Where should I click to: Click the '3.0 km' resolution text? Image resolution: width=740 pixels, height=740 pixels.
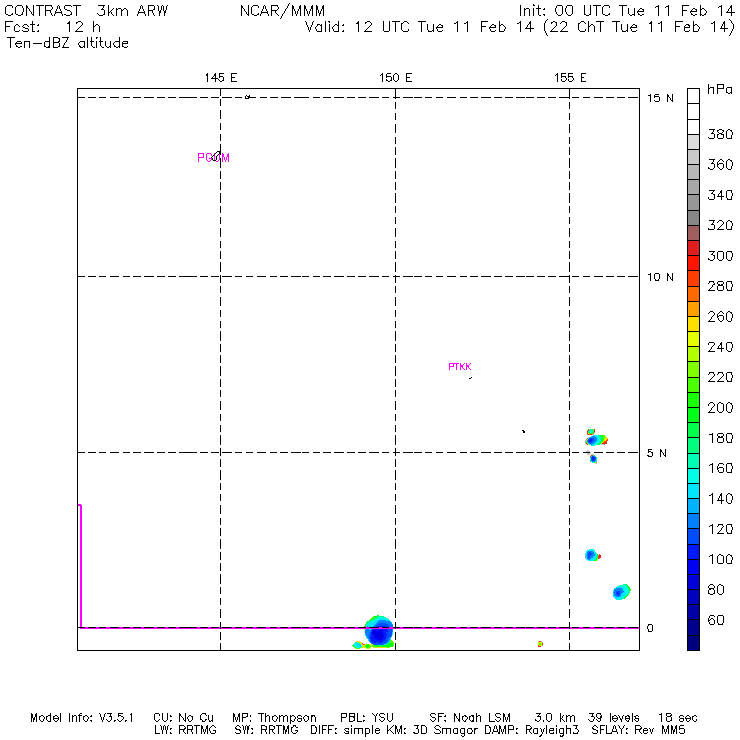[x=555, y=718]
